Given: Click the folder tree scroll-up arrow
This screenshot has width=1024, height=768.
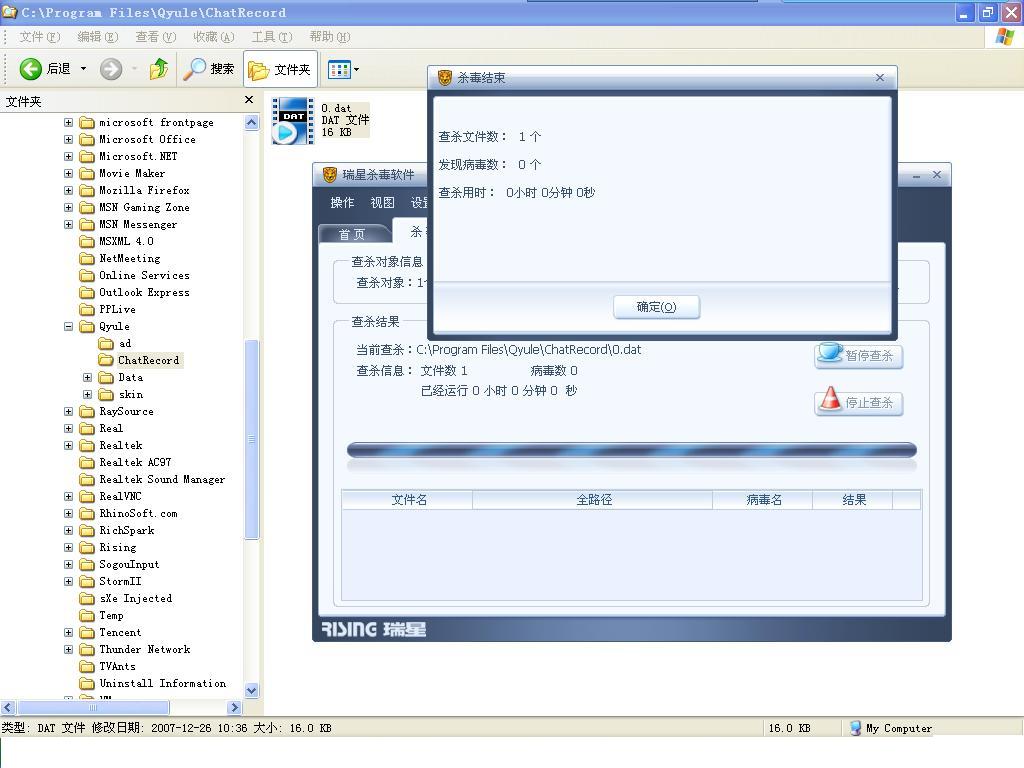Looking at the screenshot, I should (x=251, y=122).
